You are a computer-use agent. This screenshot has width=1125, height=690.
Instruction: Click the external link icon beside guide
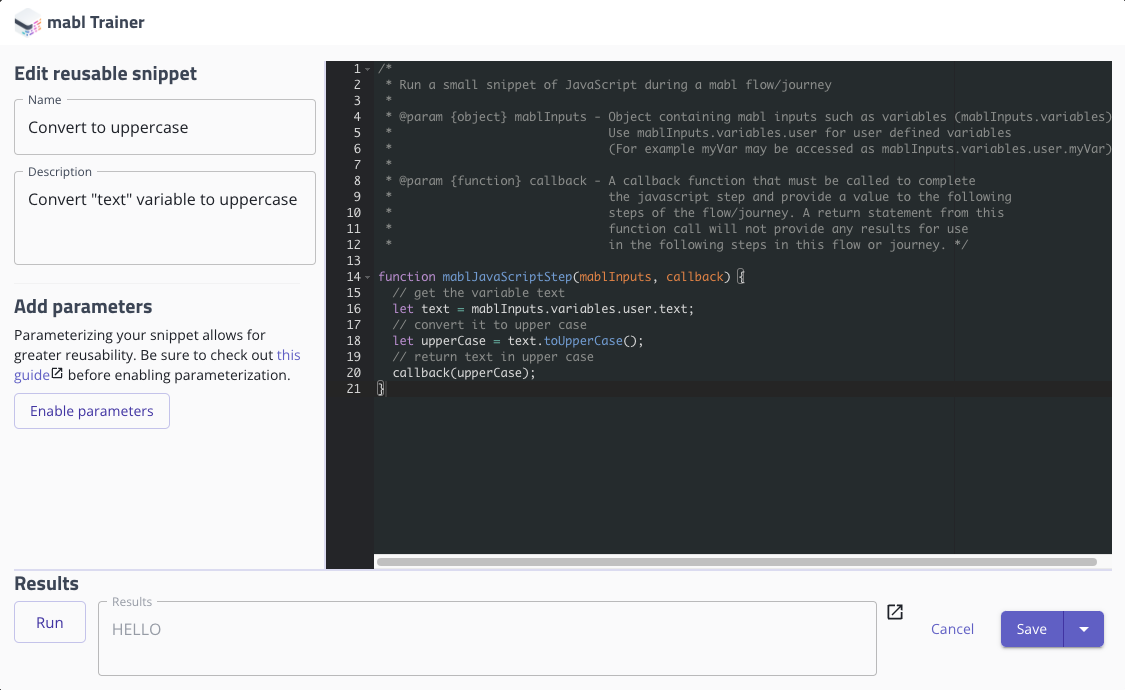(x=57, y=374)
